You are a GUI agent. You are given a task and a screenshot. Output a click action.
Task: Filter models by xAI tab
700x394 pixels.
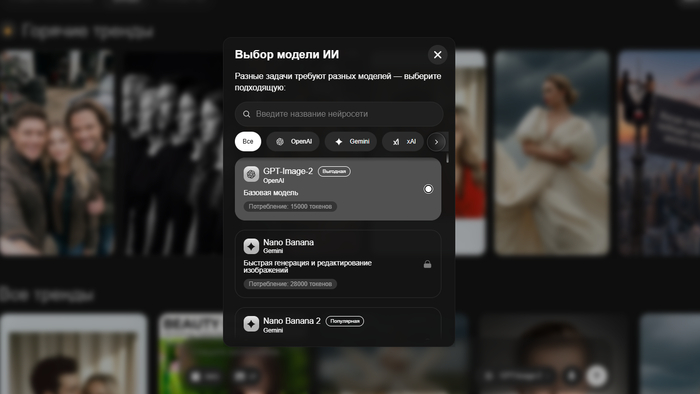coord(403,141)
